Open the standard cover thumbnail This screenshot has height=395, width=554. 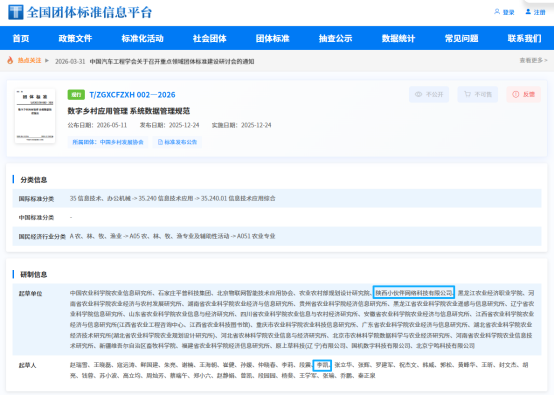pyautogui.click(x=35, y=116)
